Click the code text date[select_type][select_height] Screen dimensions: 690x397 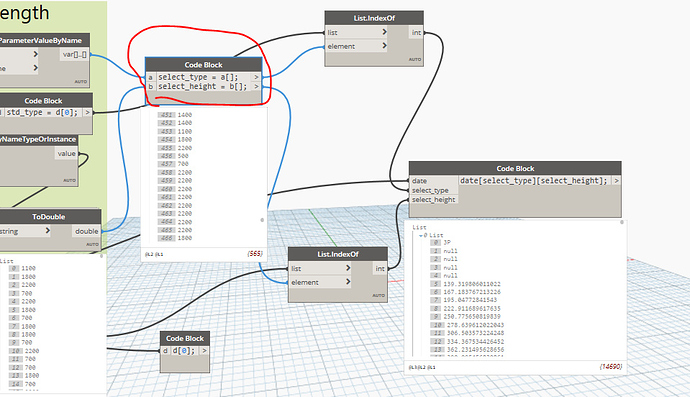(533, 180)
